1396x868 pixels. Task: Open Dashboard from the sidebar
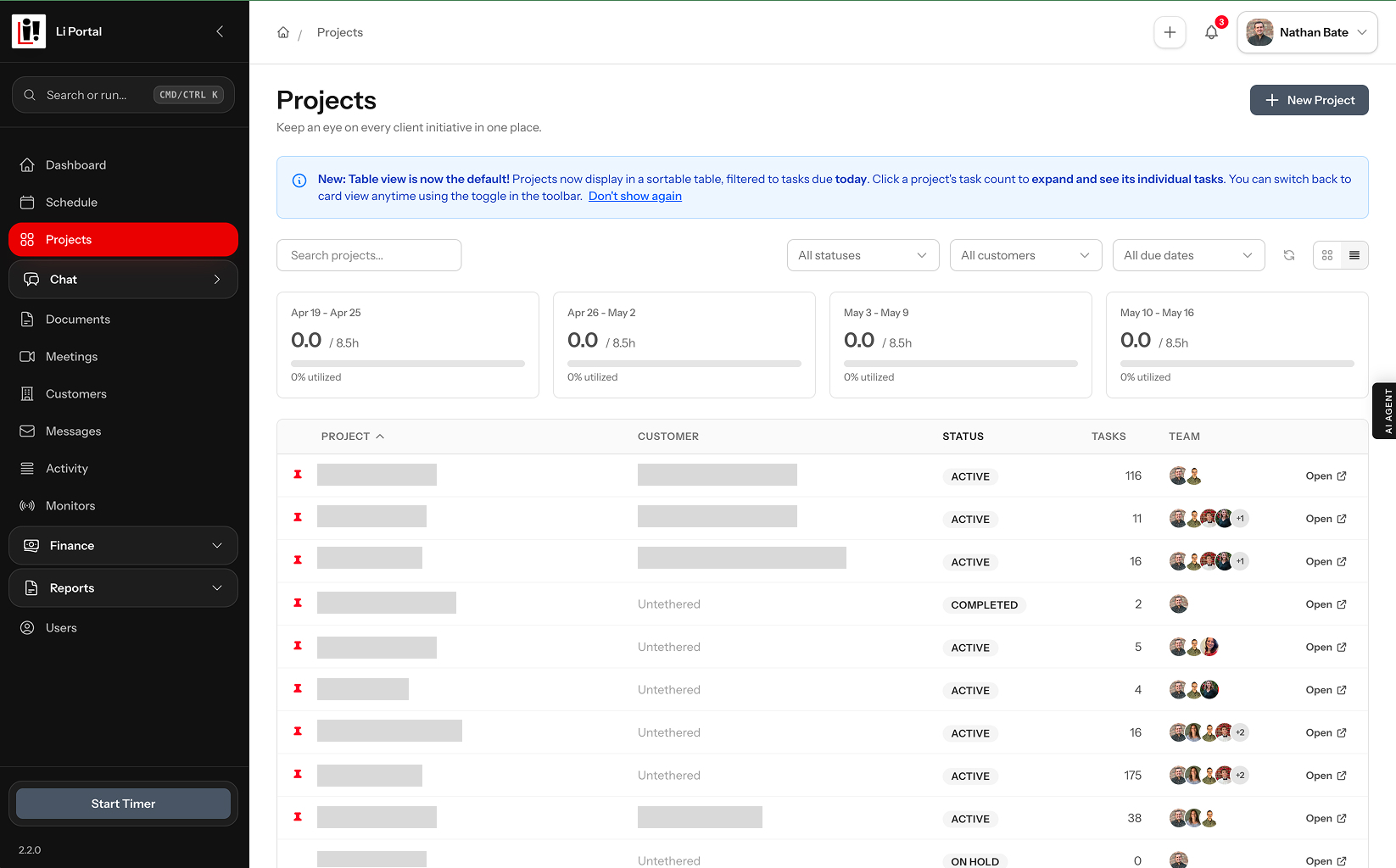75,165
